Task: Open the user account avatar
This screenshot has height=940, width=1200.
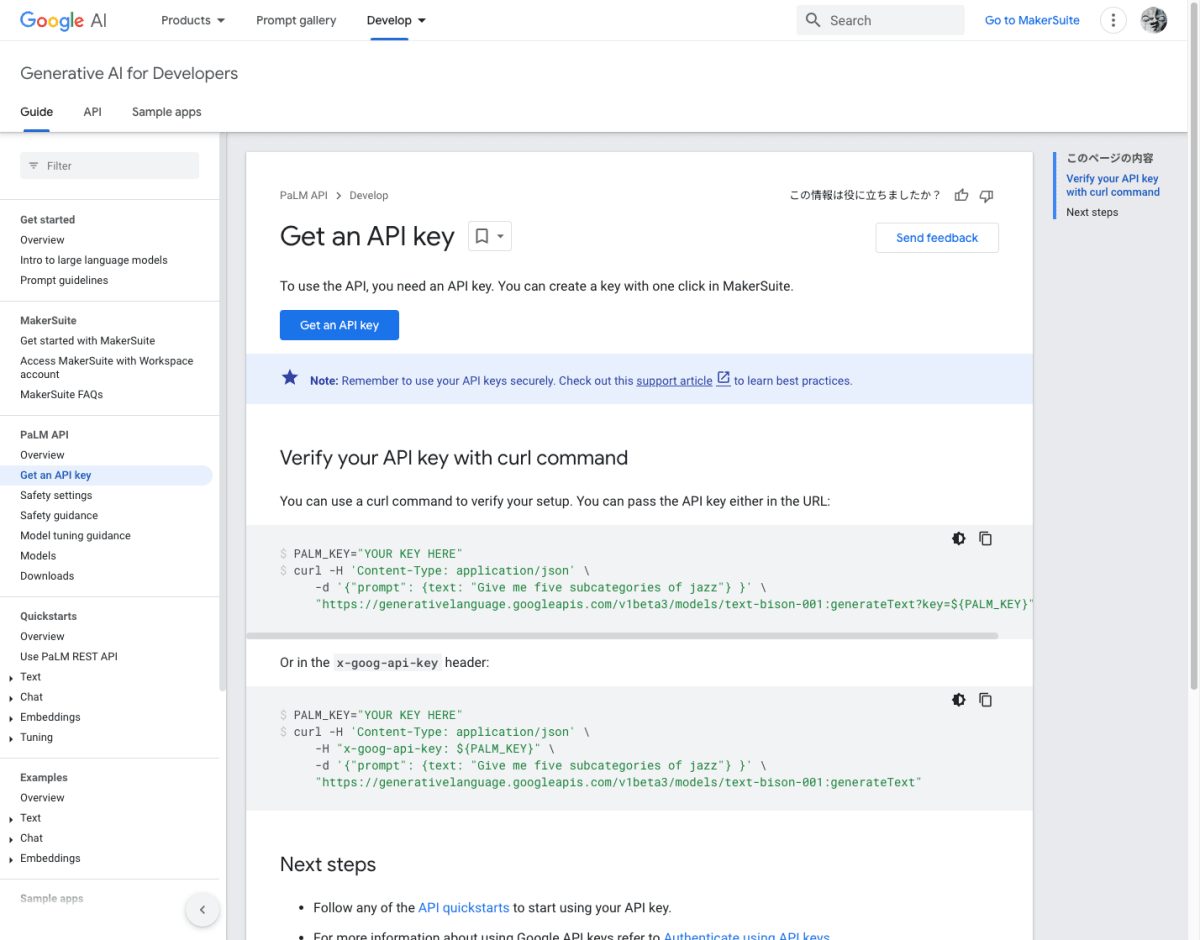Action: tap(1154, 20)
